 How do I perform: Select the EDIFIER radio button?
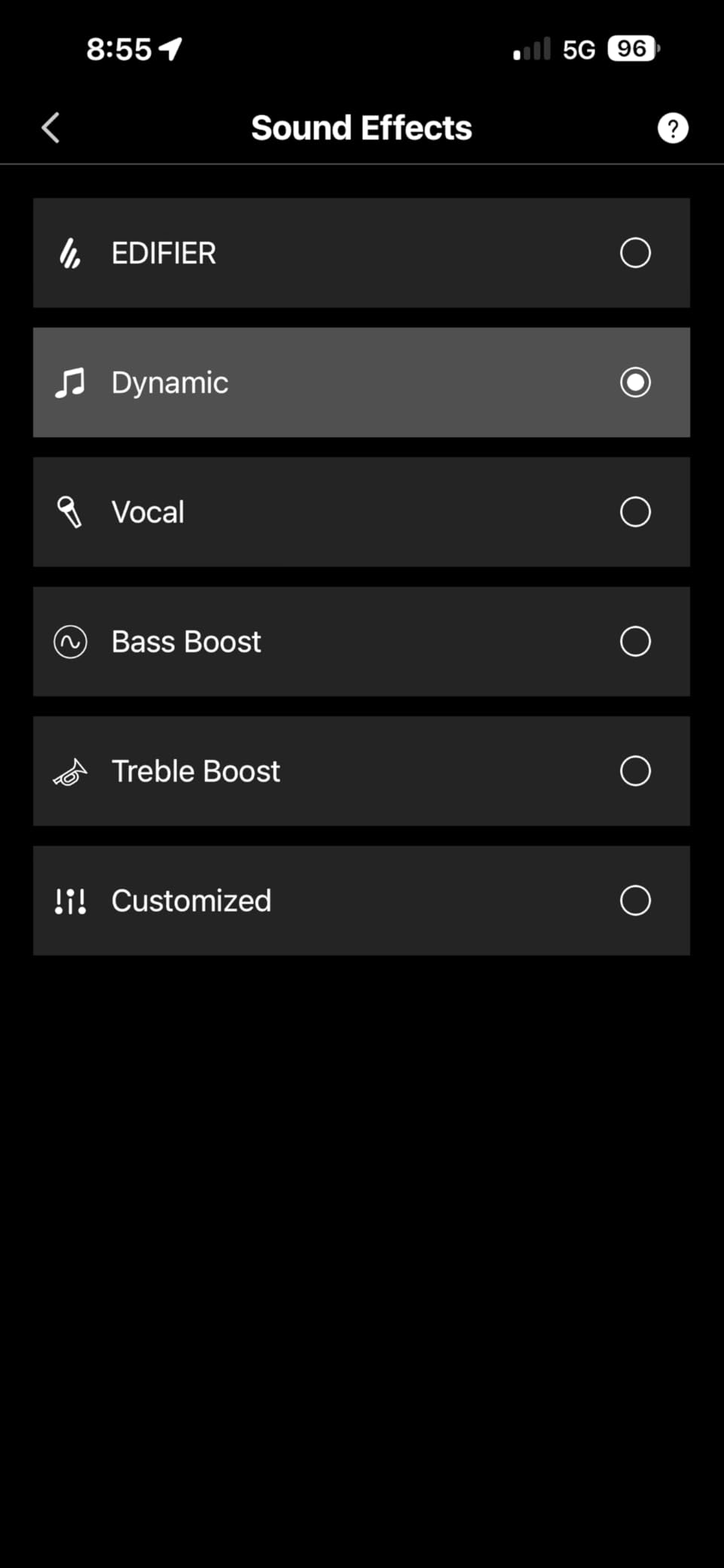pos(635,253)
